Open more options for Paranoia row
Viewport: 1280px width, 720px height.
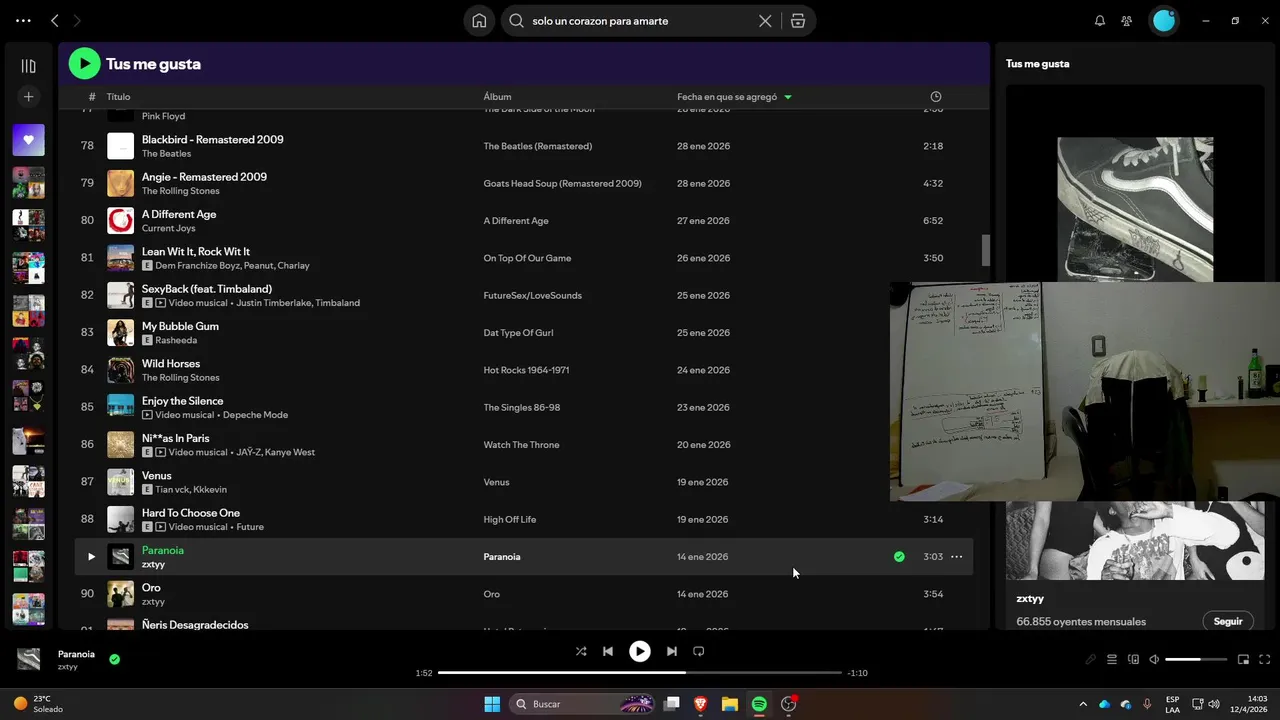pyautogui.click(x=957, y=557)
